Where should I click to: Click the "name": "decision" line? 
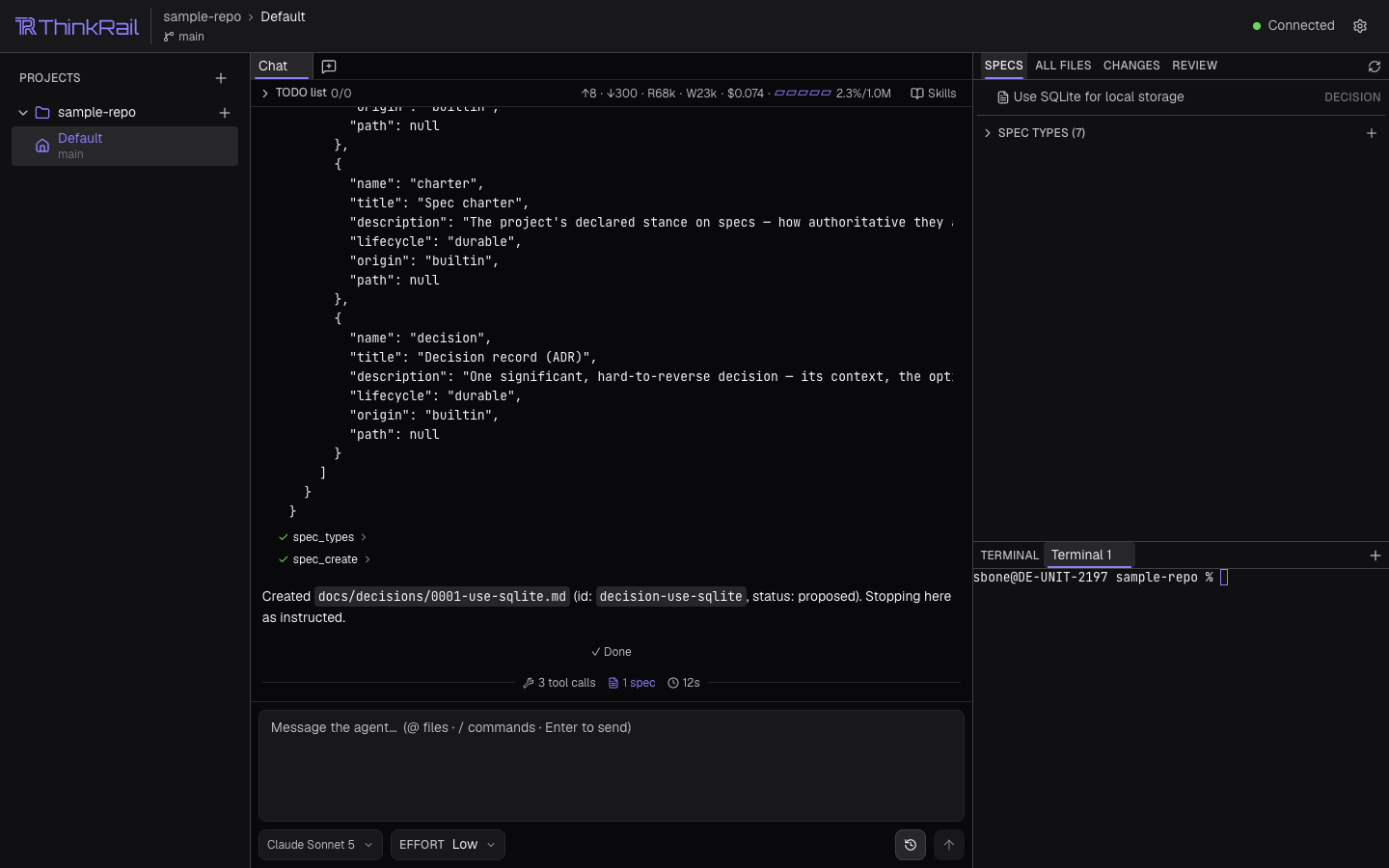click(421, 339)
